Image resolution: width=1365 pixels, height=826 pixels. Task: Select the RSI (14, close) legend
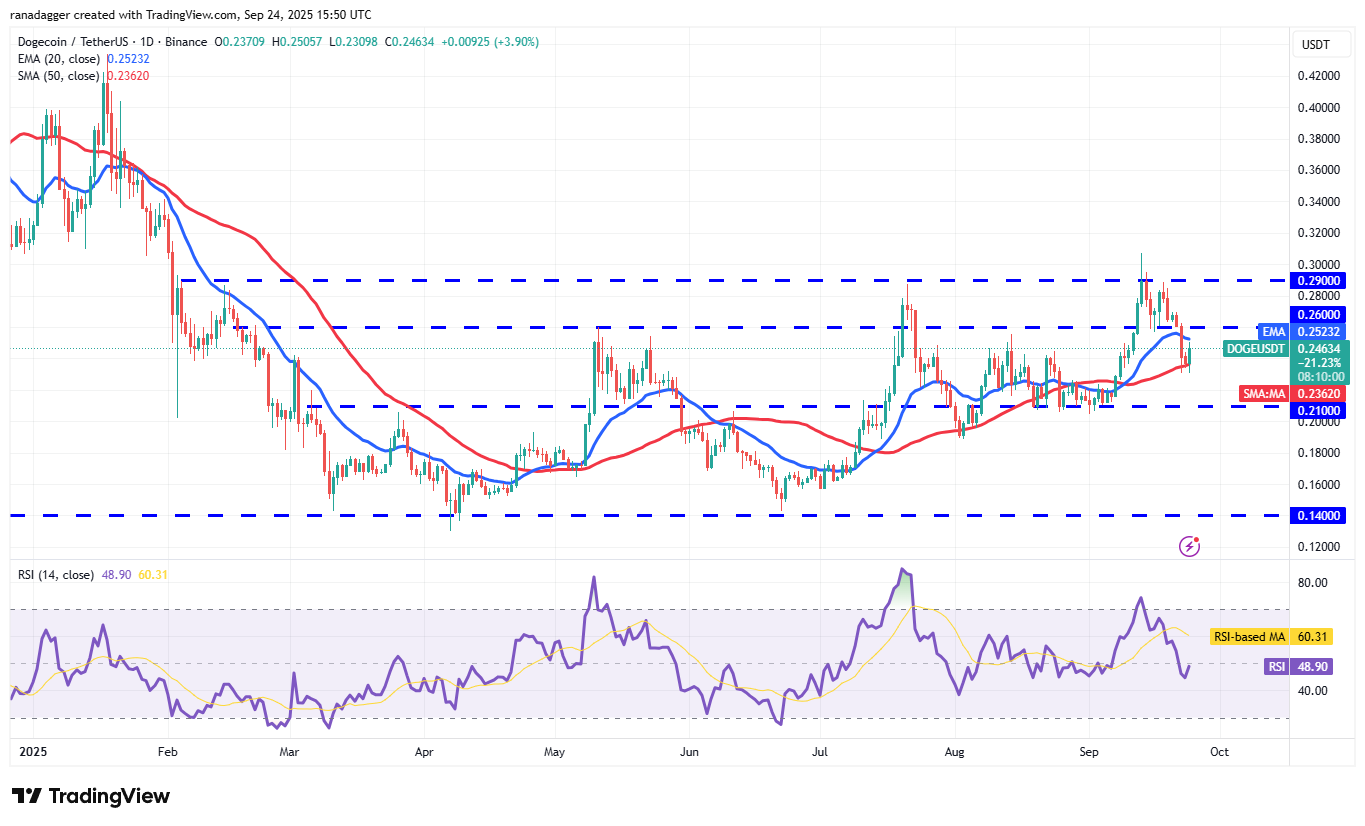coord(55,574)
